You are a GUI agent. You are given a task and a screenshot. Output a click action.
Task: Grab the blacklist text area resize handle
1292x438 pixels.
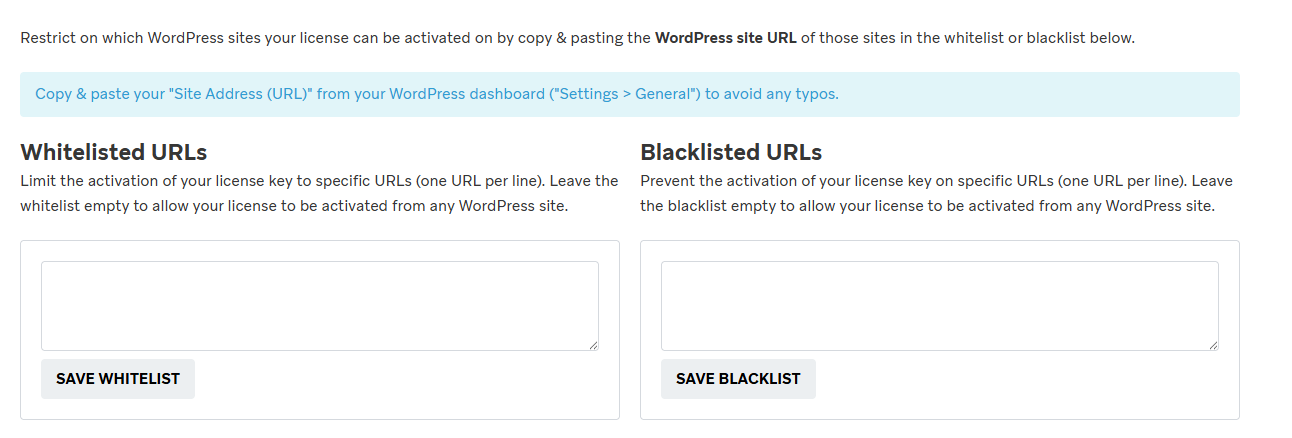click(1213, 345)
